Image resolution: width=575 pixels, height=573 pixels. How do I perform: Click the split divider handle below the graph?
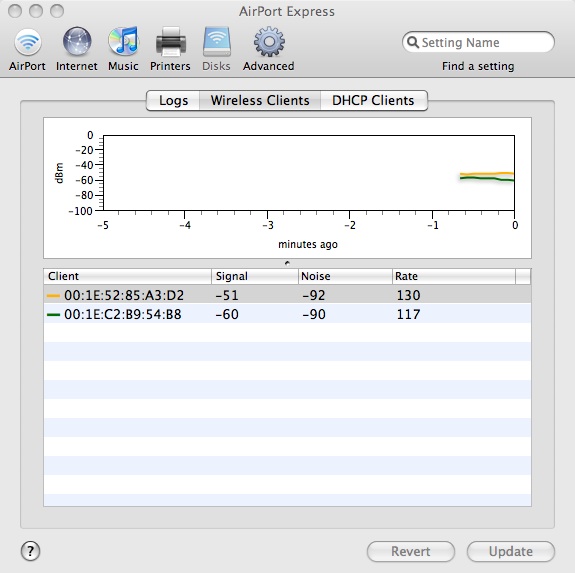[287, 263]
